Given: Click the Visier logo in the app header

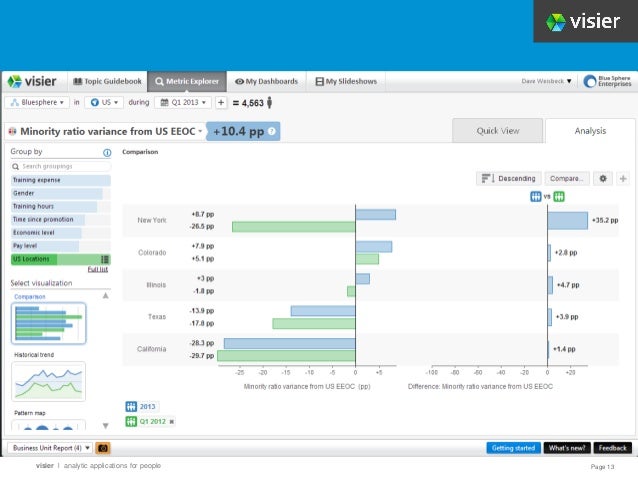Looking at the screenshot, I should coord(32,81).
